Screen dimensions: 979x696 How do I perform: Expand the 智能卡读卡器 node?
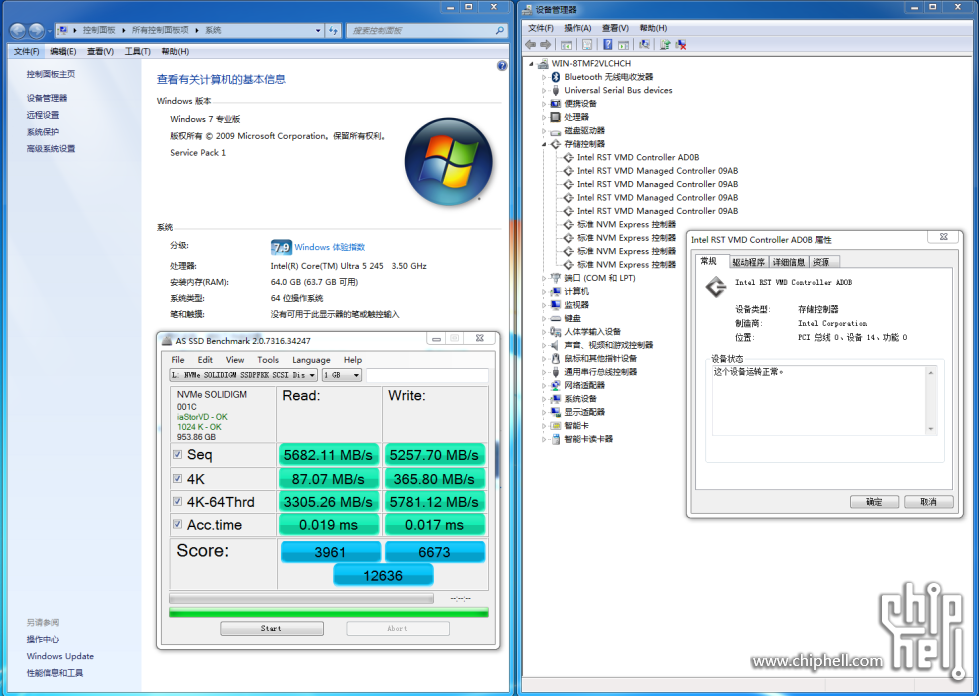(x=544, y=439)
